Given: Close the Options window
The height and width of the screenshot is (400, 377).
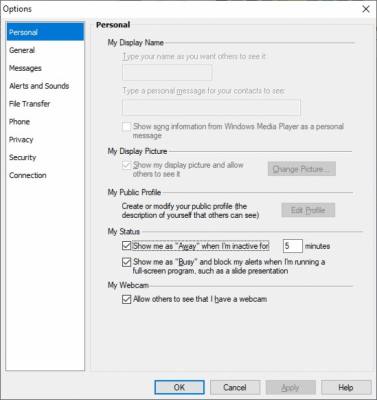Looking at the screenshot, I should [x=366, y=9].
